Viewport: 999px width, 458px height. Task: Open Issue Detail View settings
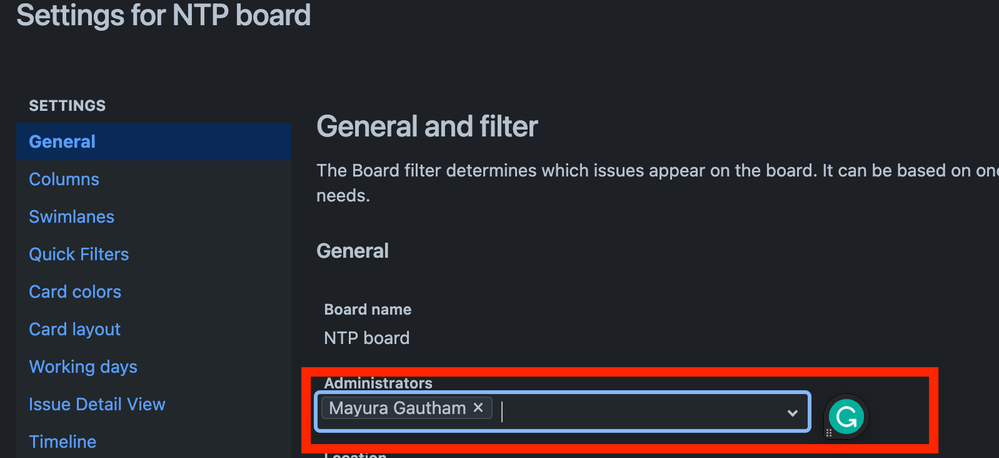point(97,404)
